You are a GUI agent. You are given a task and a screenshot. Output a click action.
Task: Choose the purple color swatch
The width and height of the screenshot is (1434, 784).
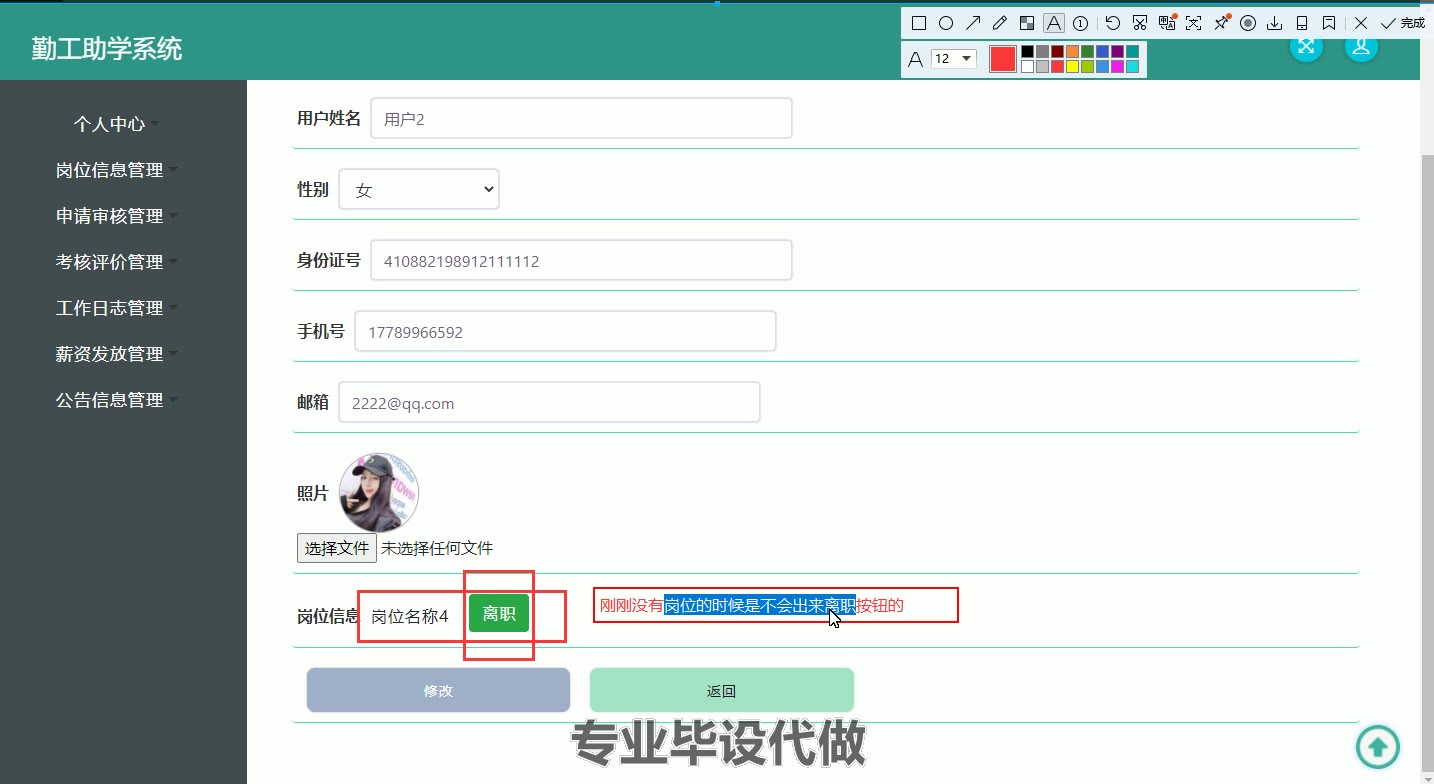(x=1117, y=51)
